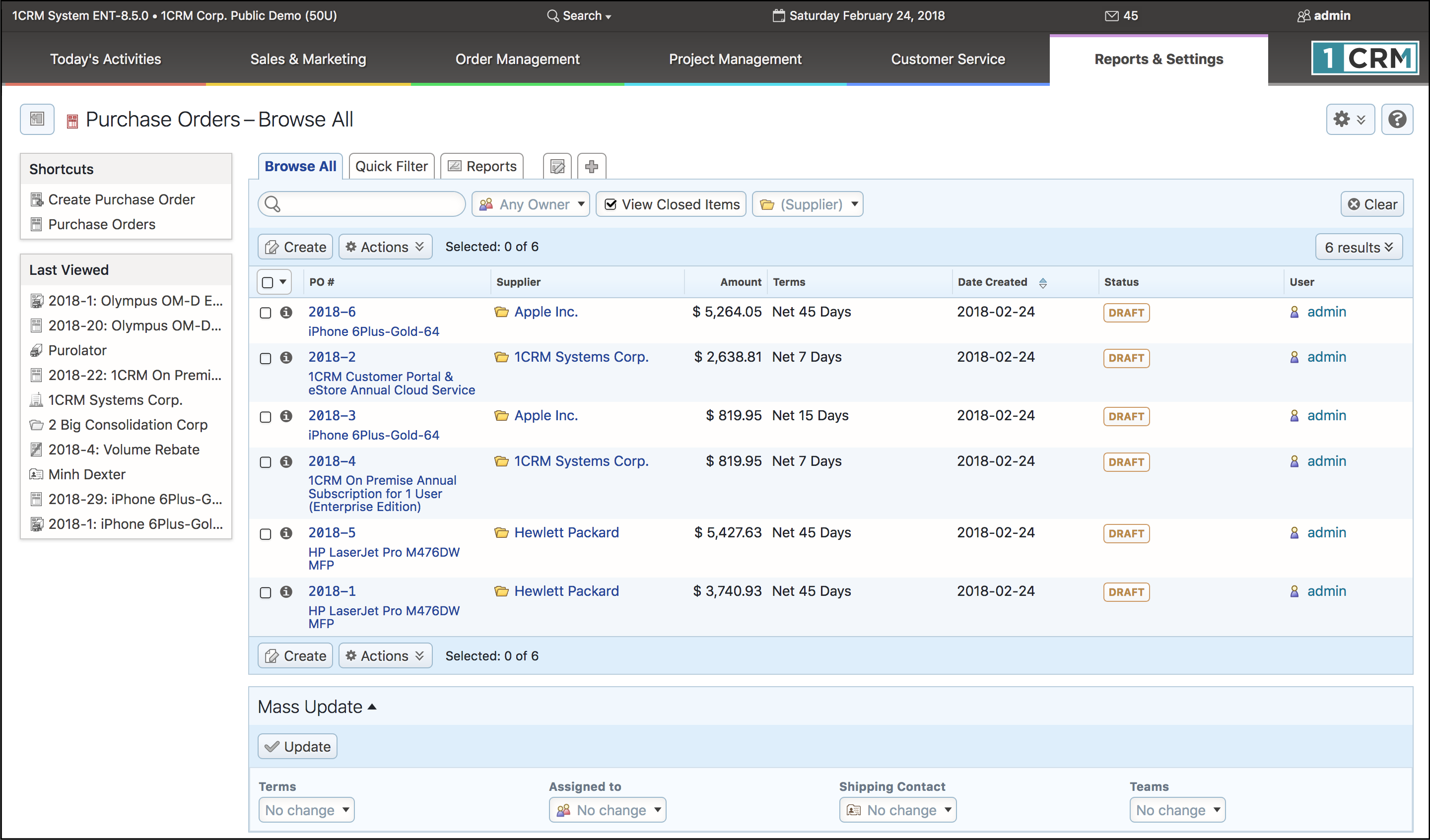Click the info icon for PO 2018–5
1430x840 pixels.
pyautogui.click(x=286, y=533)
